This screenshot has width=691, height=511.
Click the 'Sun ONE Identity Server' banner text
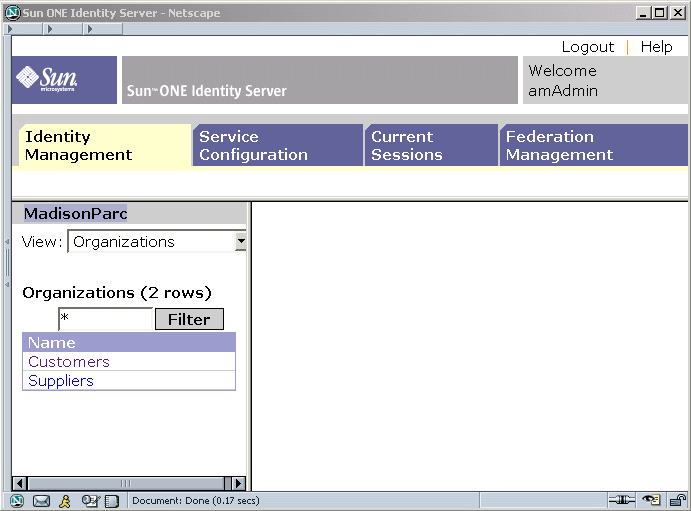207,91
